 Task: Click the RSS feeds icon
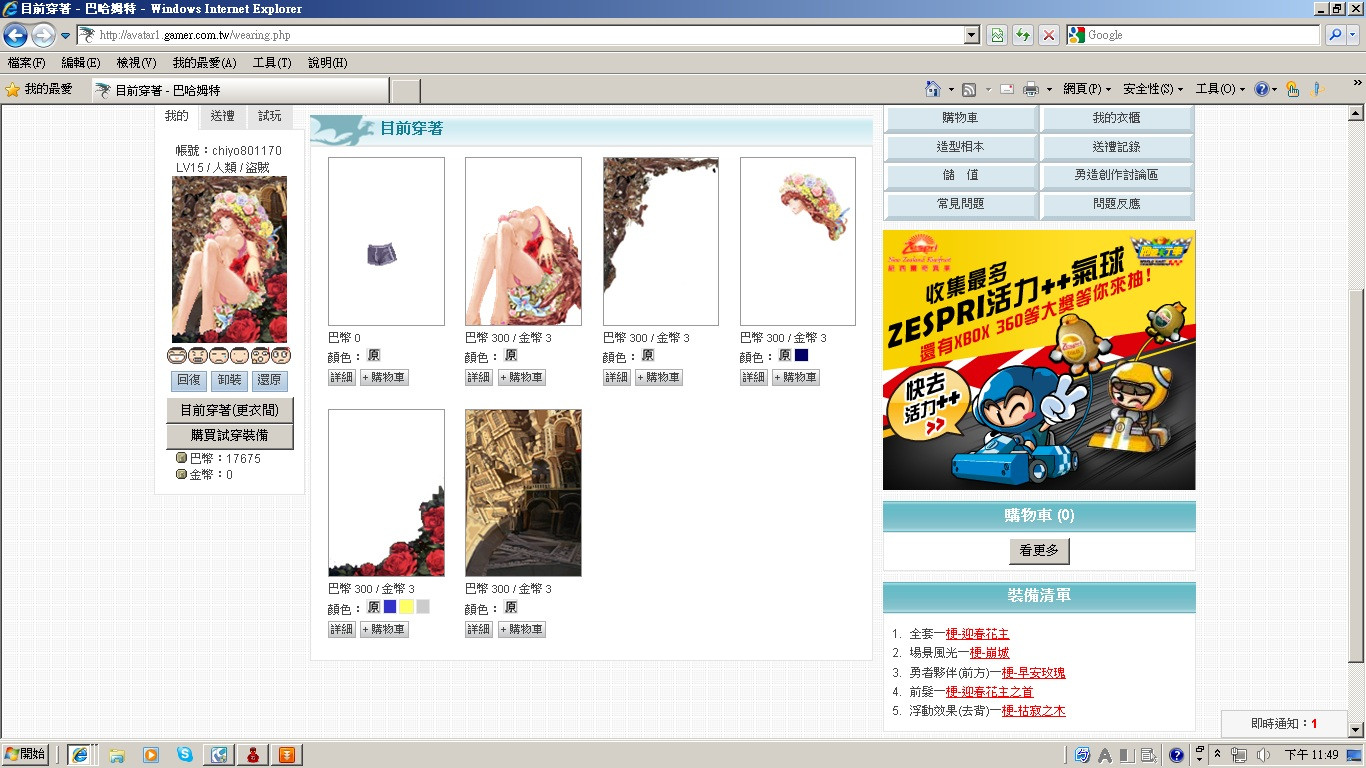click(x=969, y=89)
